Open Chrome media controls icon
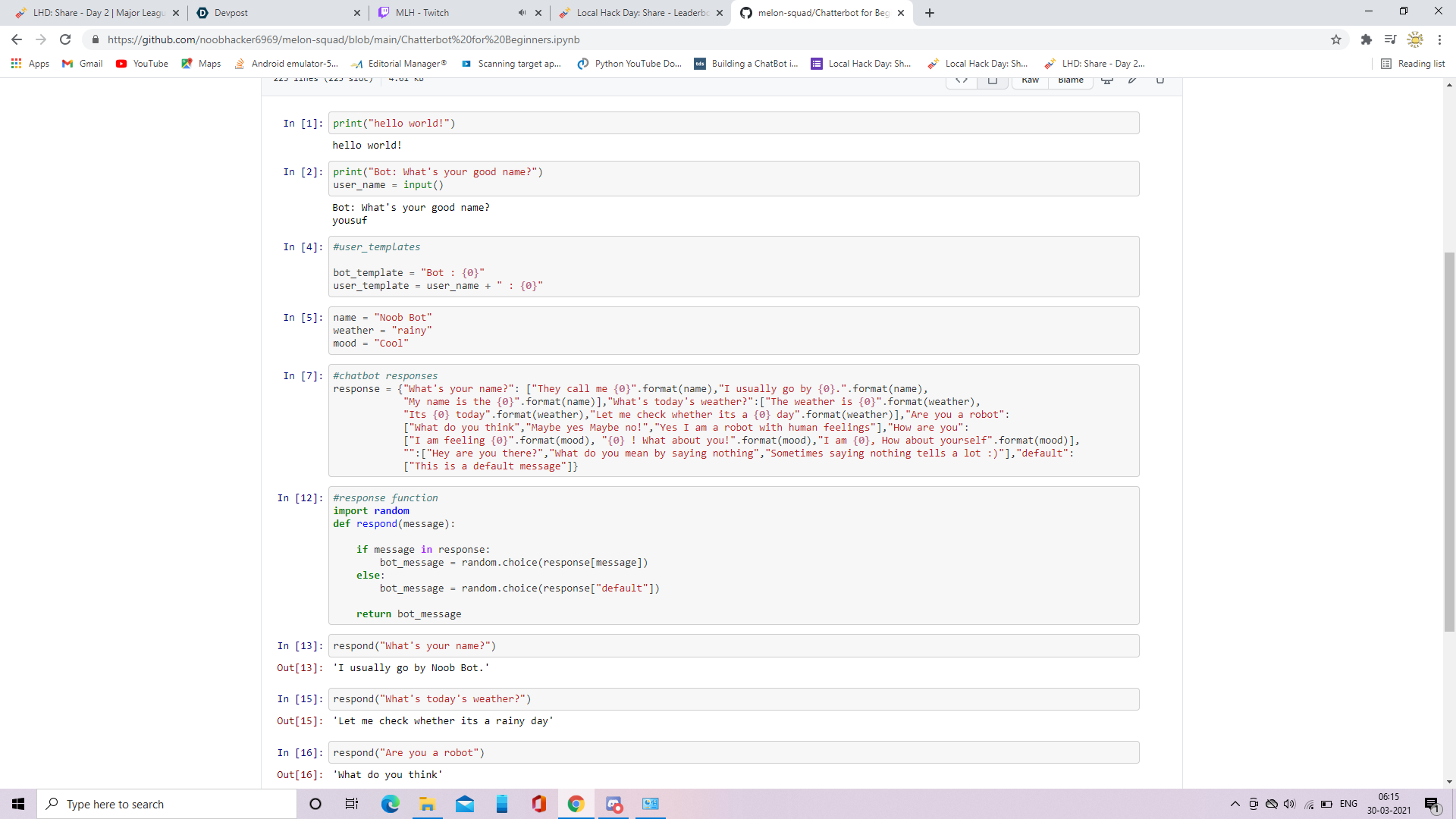 1390,39
